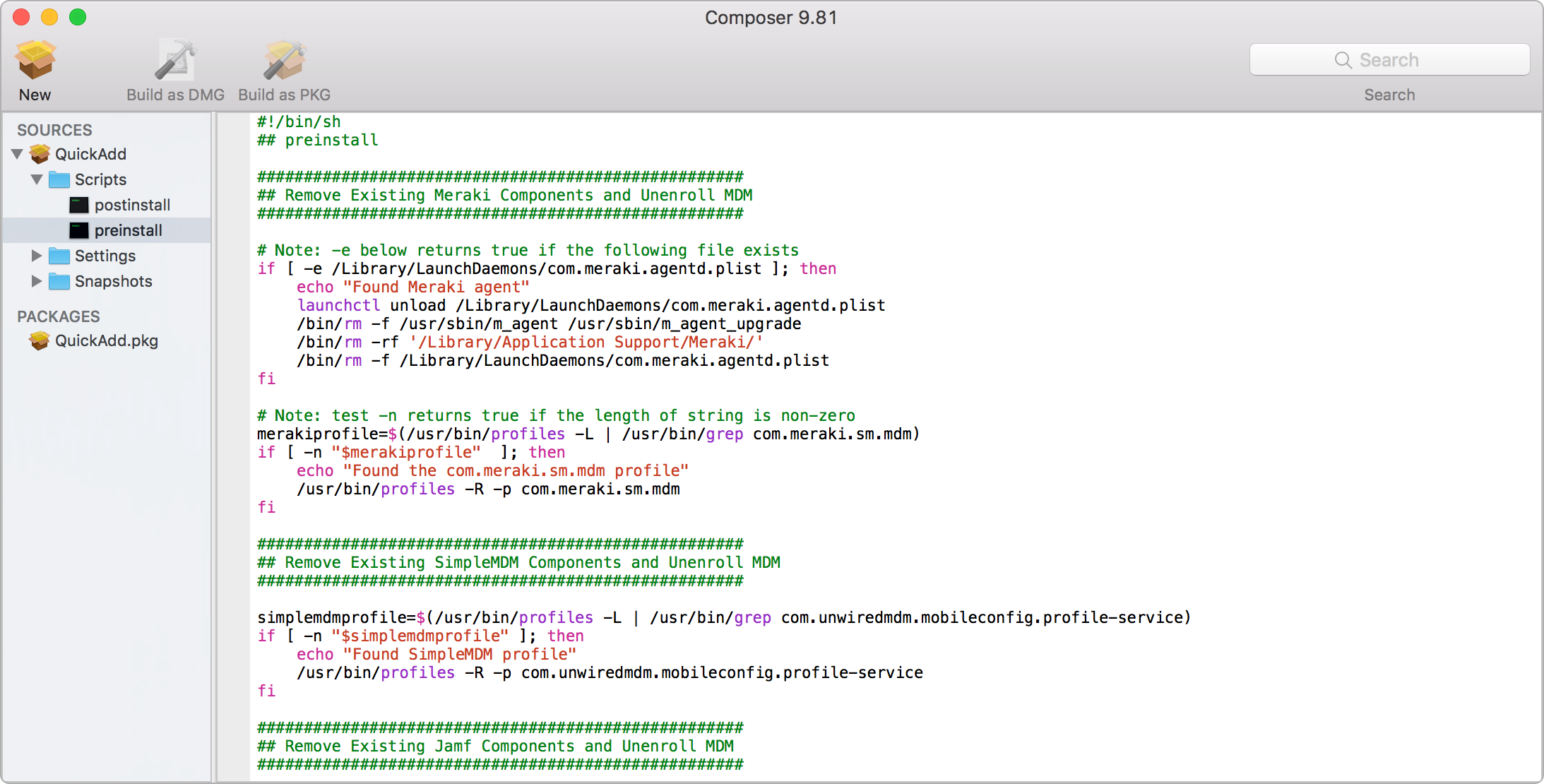Click the magnifier icon in Search field
This screenshot has width=1544, height=784.
click(1343, 60)
